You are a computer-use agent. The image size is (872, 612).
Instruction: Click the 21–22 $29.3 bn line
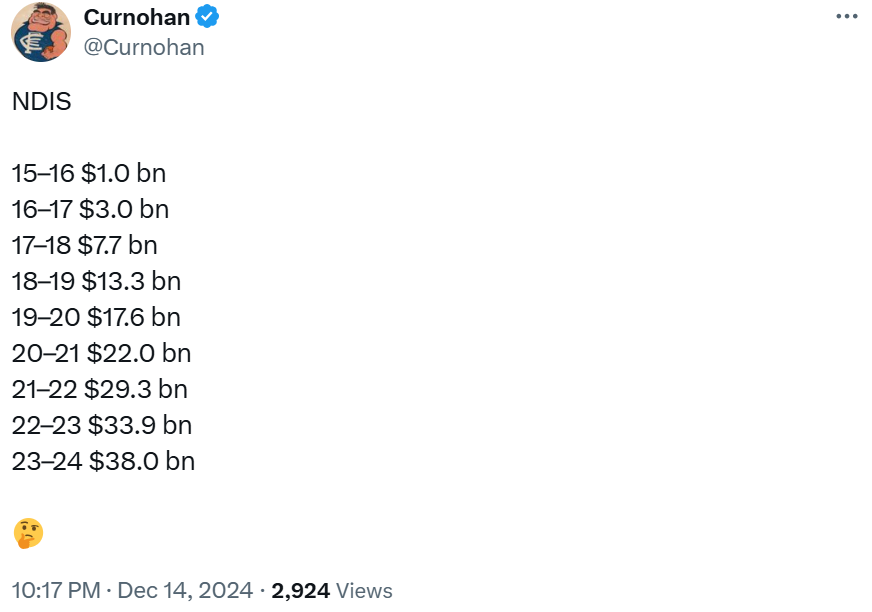(99, 389)
